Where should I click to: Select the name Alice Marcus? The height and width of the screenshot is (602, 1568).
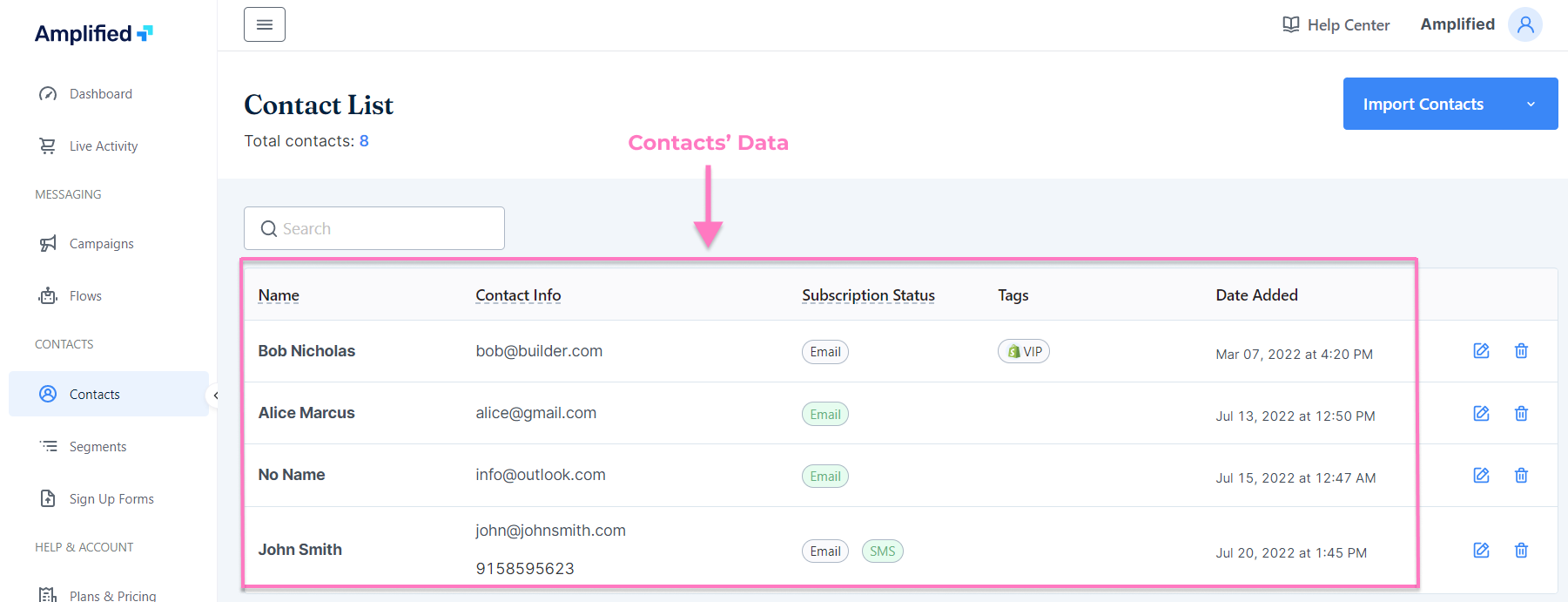tap(306, 413)
